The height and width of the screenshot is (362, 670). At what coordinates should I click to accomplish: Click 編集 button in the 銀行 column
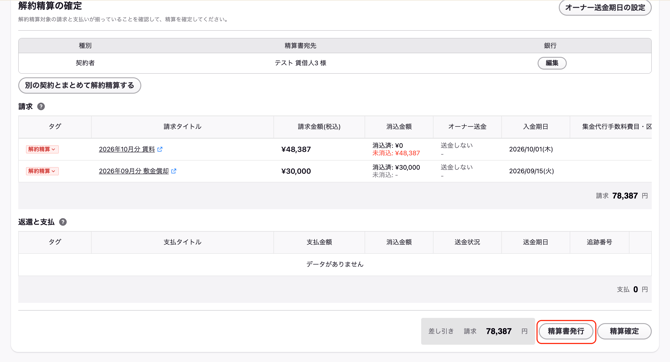552,63
